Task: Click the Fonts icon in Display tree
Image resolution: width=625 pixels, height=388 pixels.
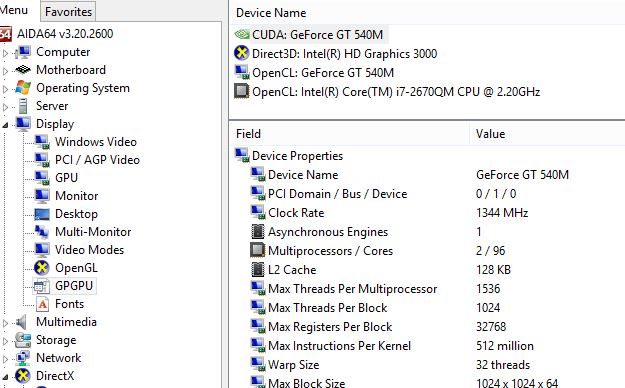Action: pos(42,304)
